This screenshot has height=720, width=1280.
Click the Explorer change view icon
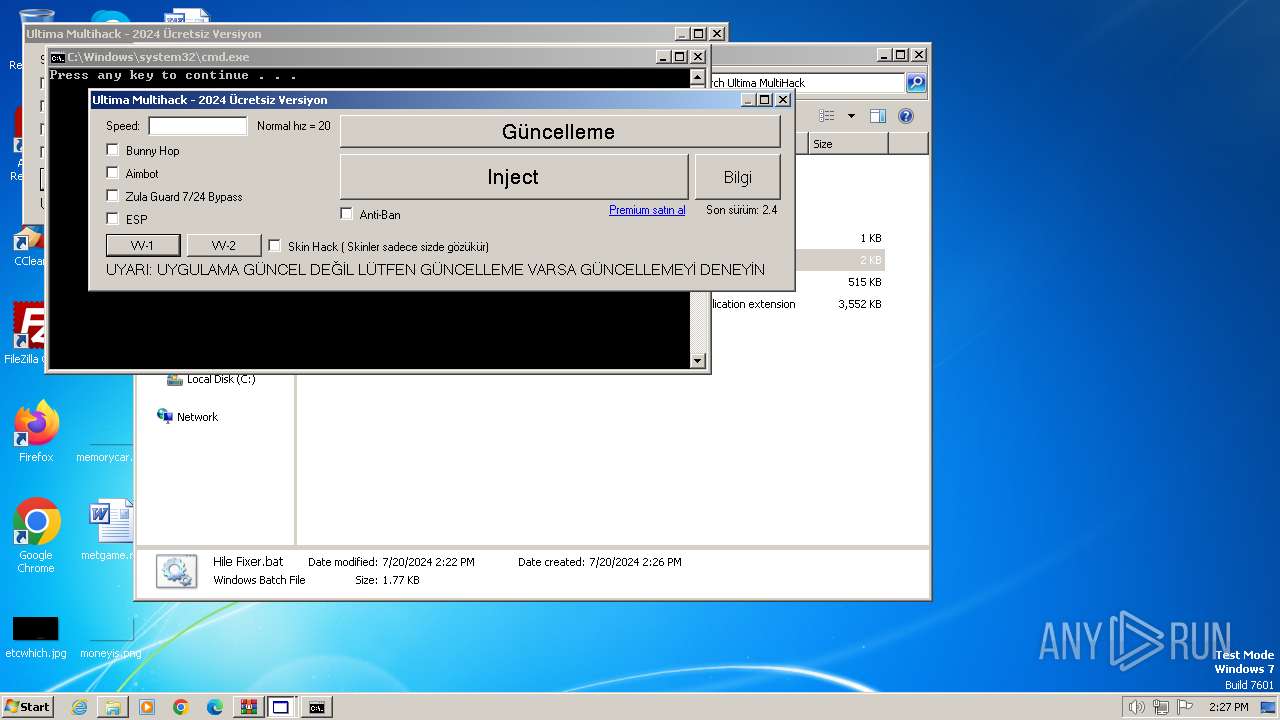(826, 116)
